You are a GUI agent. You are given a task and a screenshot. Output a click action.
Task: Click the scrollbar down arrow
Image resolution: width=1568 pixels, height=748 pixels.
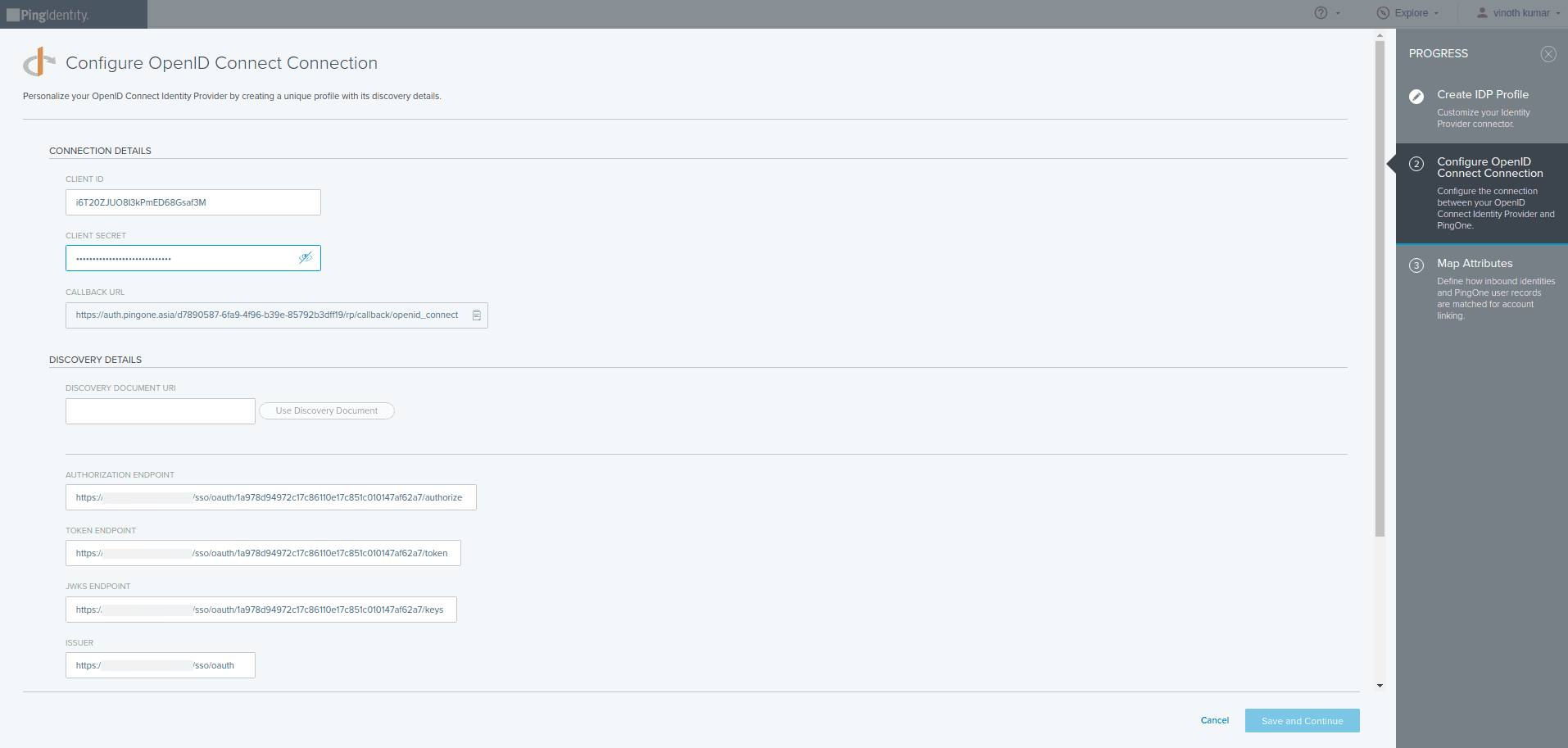coord(1380,685)
